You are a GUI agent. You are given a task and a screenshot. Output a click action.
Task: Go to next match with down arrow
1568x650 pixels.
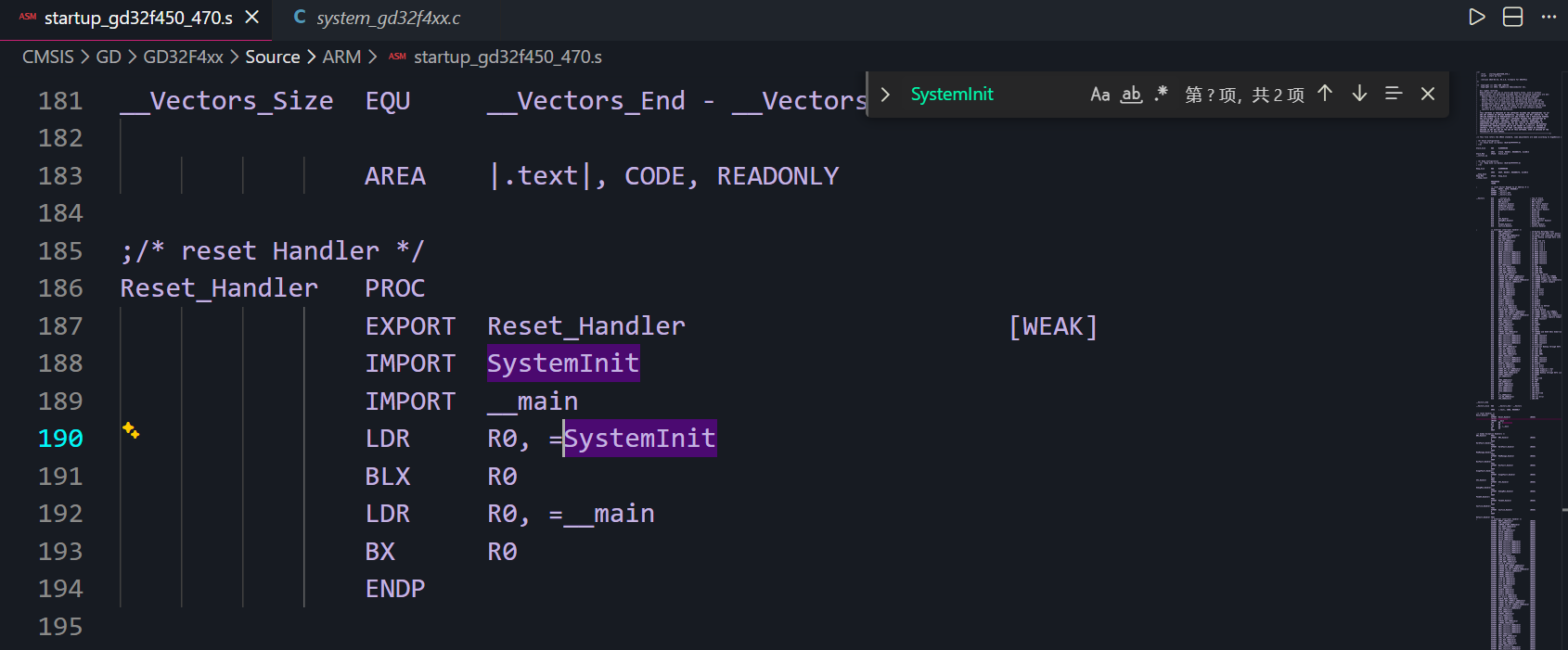coord(1359,94)
